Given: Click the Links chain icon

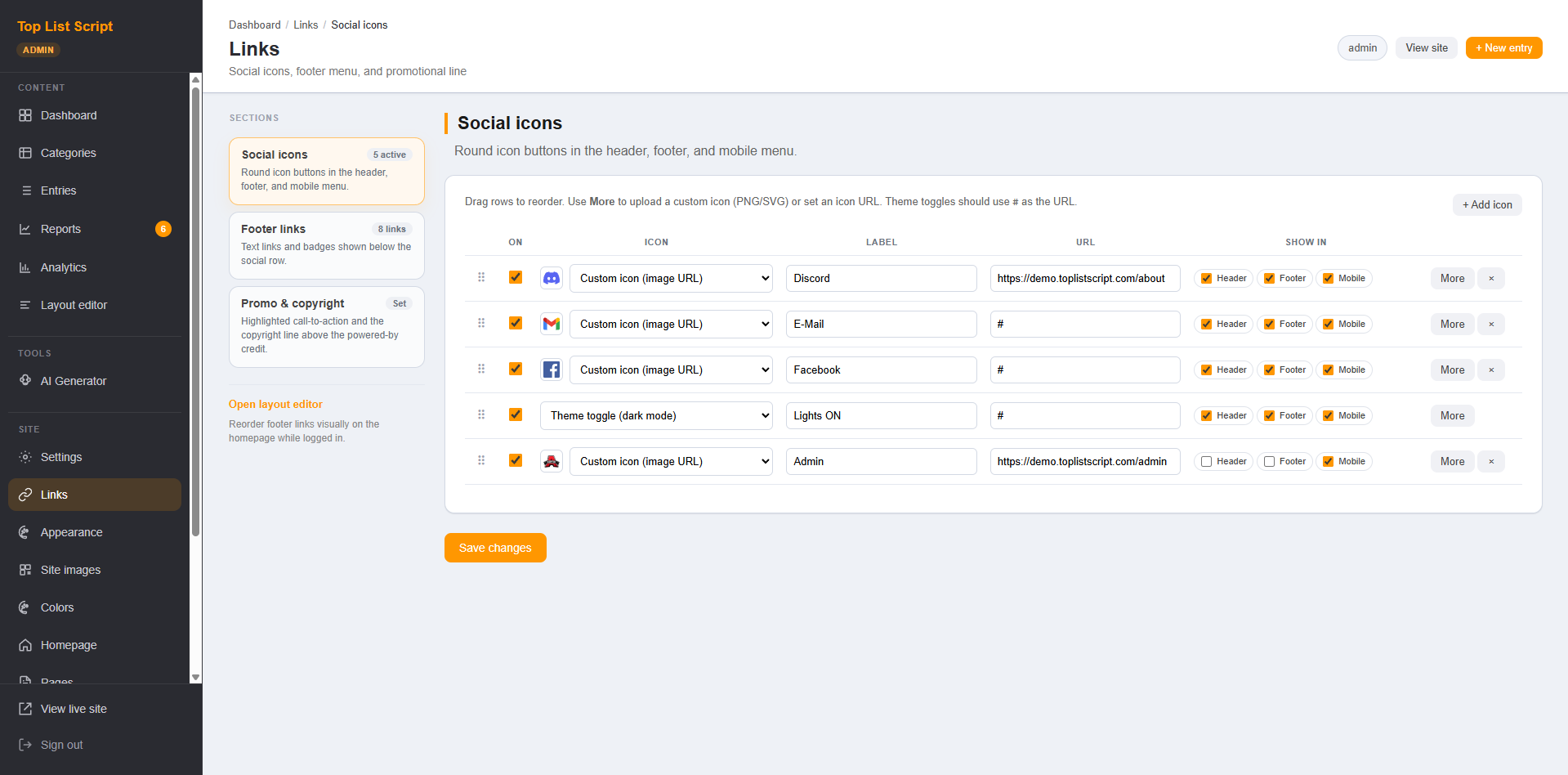Looking at the screenshot, I should (x=25, y=495).
